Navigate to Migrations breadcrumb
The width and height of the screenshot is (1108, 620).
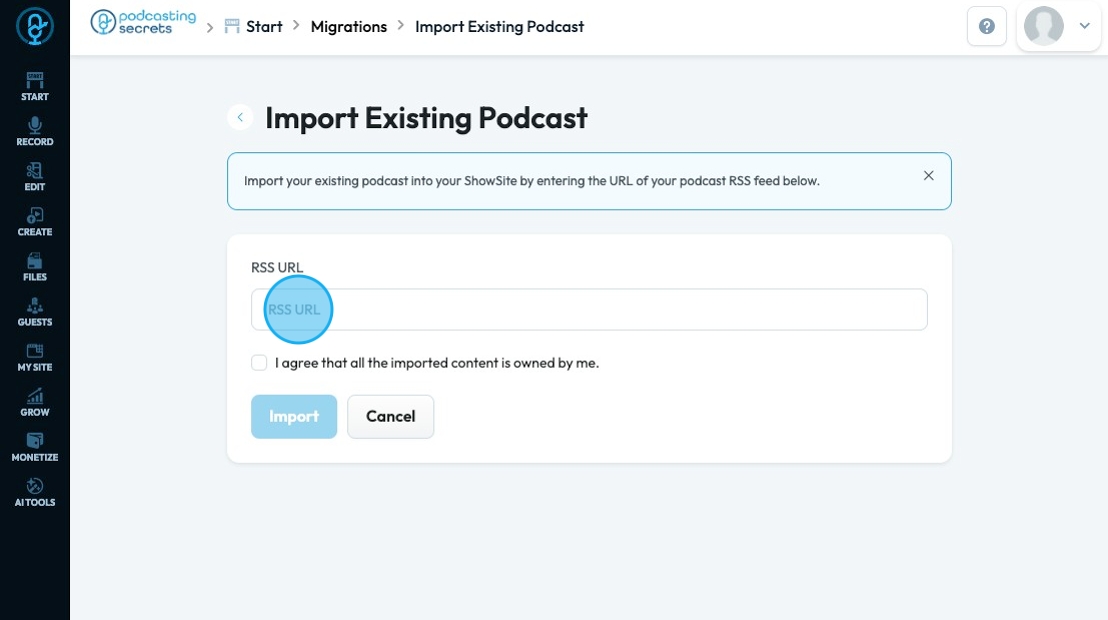click(x=349, y=27)
